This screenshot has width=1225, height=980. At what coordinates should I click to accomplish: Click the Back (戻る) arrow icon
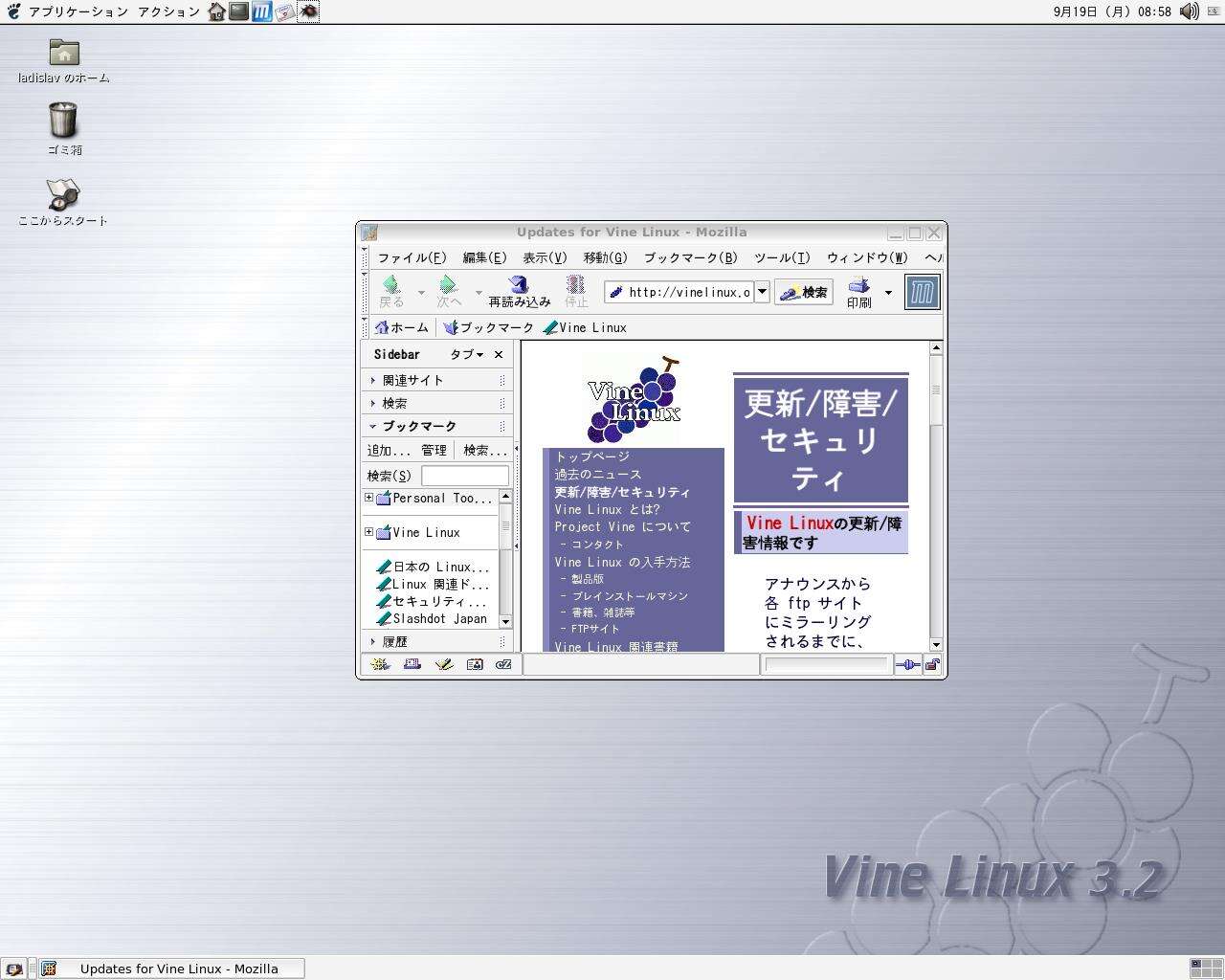(391, 284)
